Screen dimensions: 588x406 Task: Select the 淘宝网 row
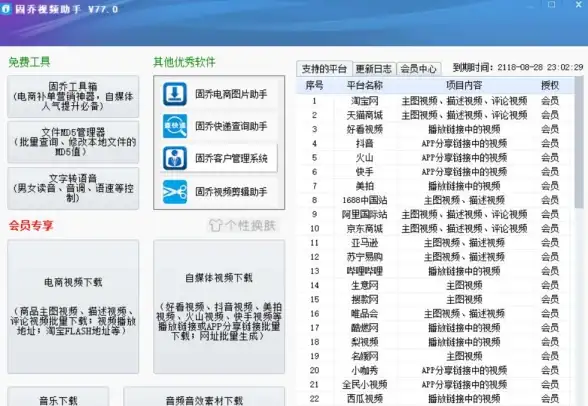point(435,101)
